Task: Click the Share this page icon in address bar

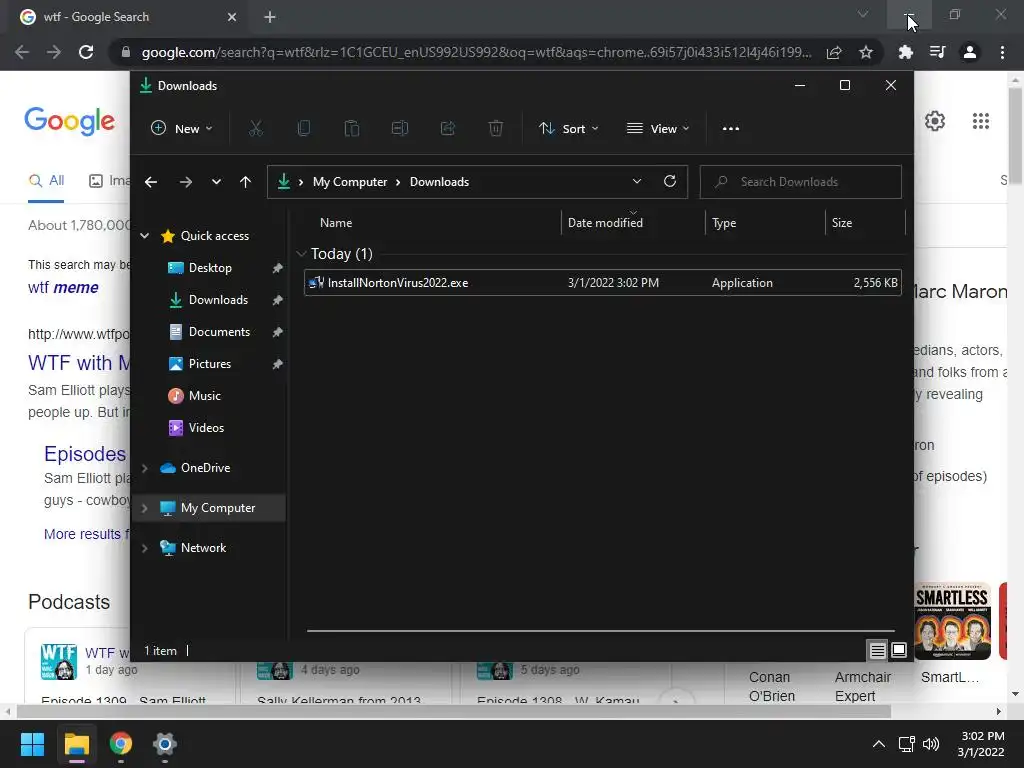Action: click(834, 52)
